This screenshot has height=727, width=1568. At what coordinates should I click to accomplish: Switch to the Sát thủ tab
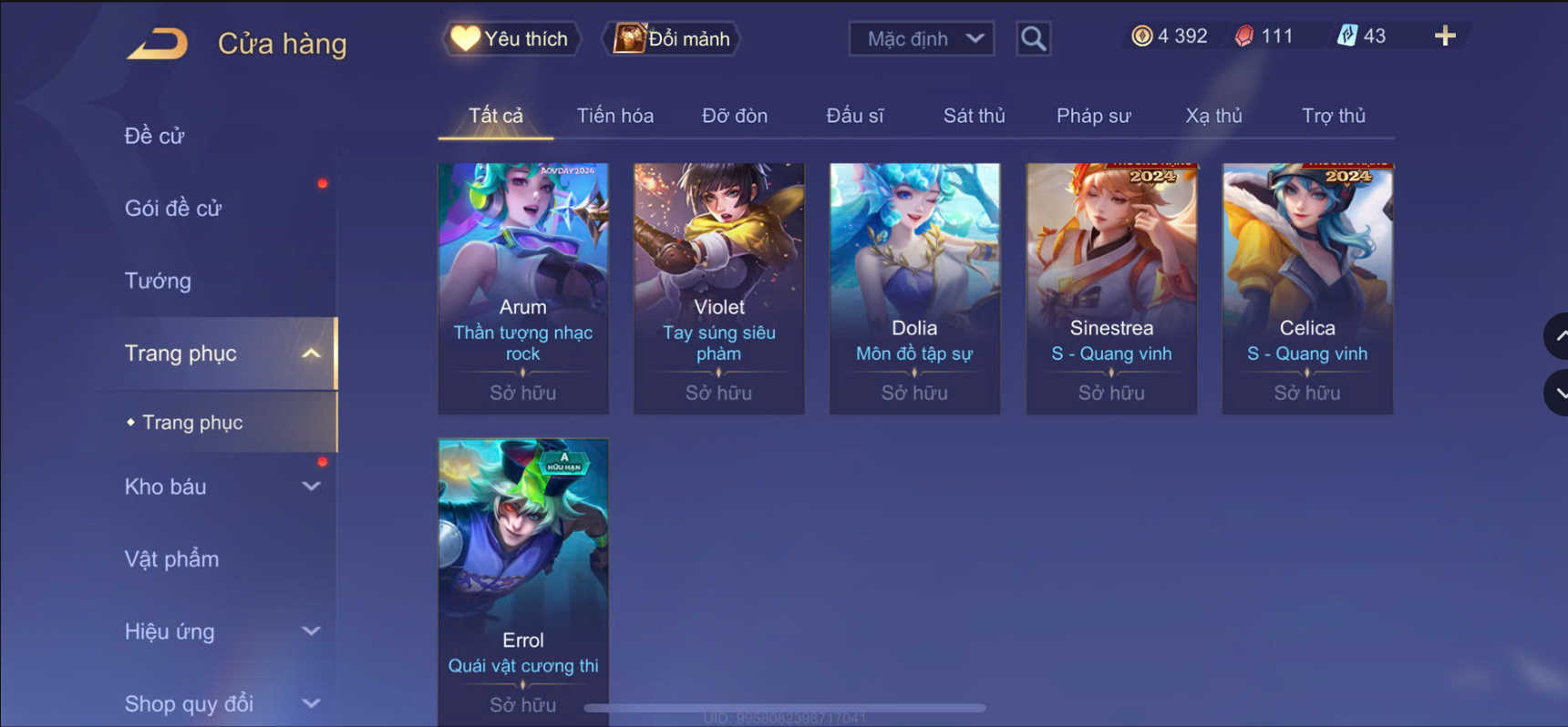click(x=974, y=116)
